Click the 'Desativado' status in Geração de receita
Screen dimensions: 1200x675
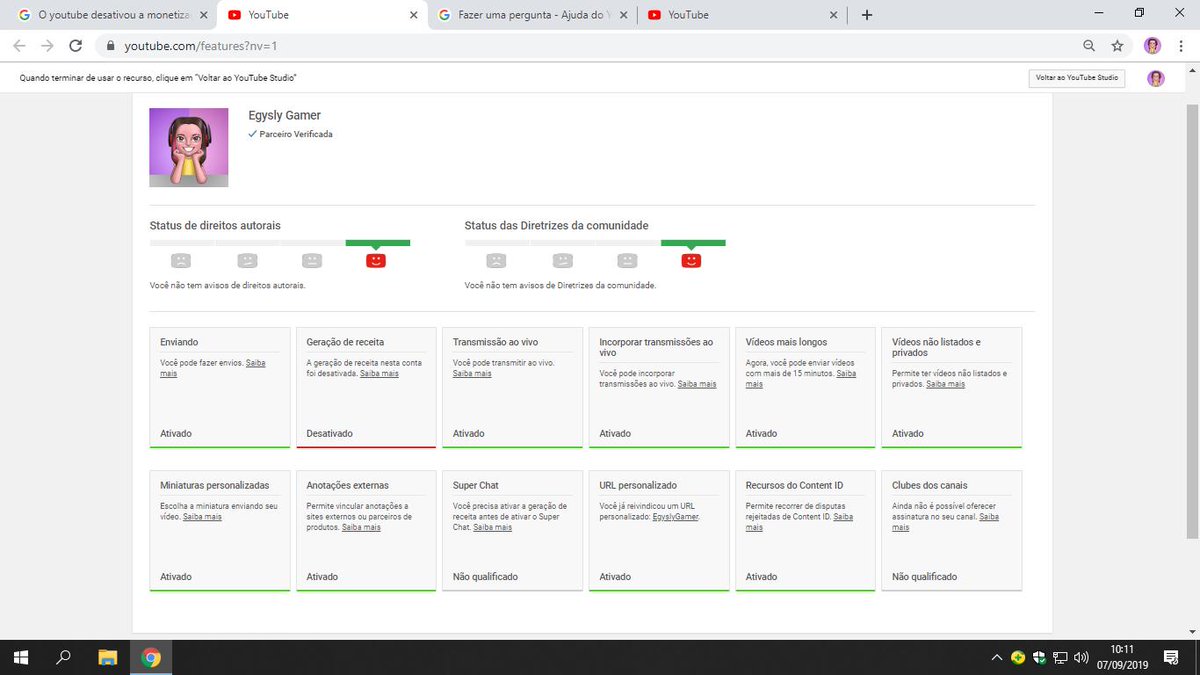pos(329,434)
